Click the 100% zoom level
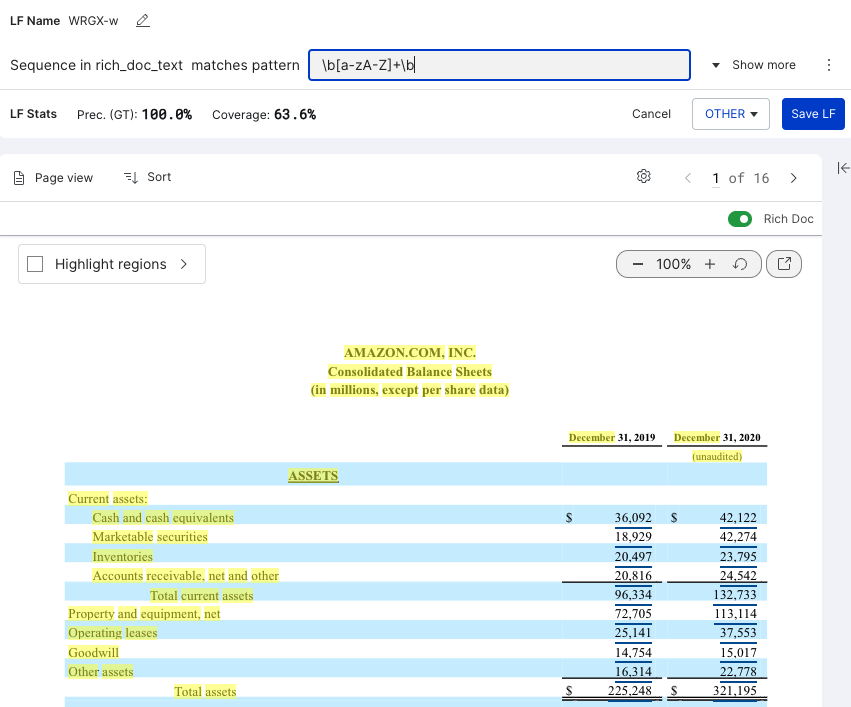Screen dimensions: 851x707 (x=674, y=264)
